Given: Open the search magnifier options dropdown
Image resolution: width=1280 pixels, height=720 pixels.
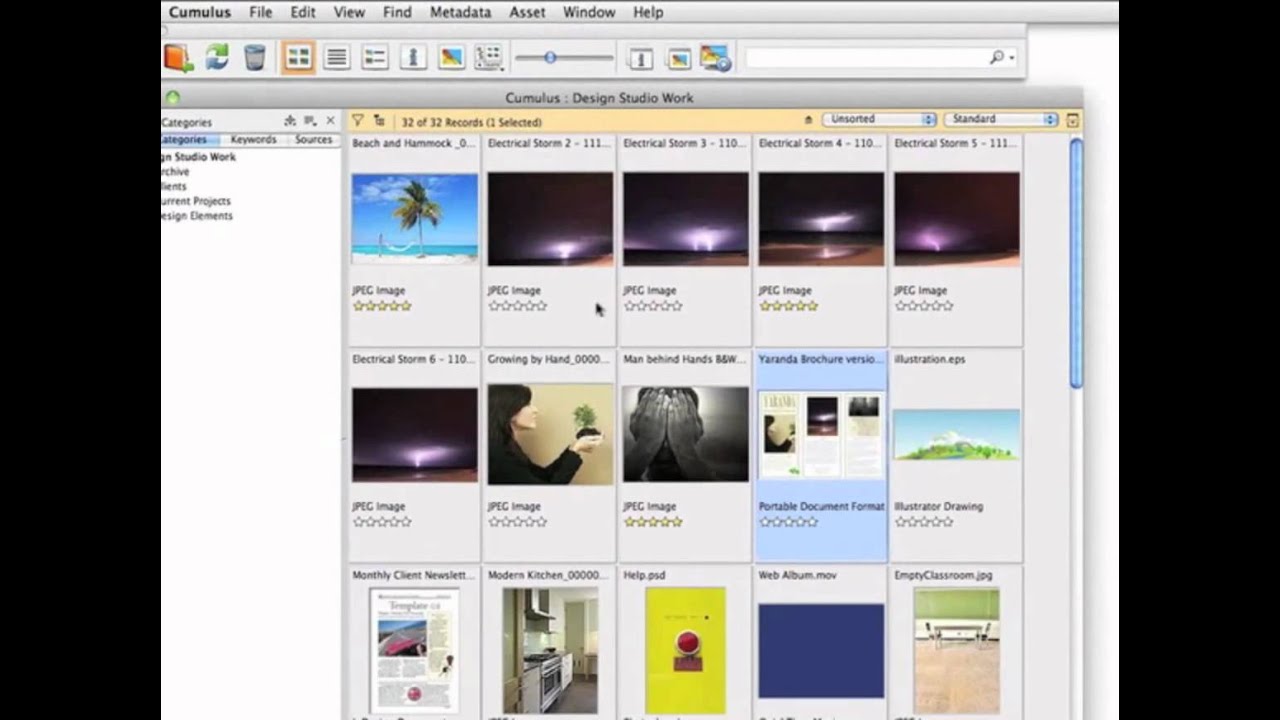Looking at the screenshot, I should [1001, 58].
